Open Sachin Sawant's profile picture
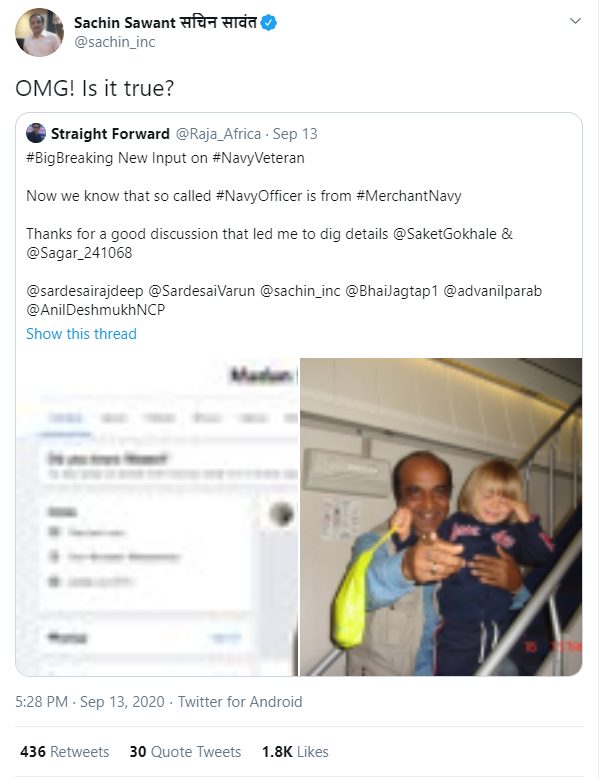Image resolution: width=602 pixels, height=779 pixels. 39,32
